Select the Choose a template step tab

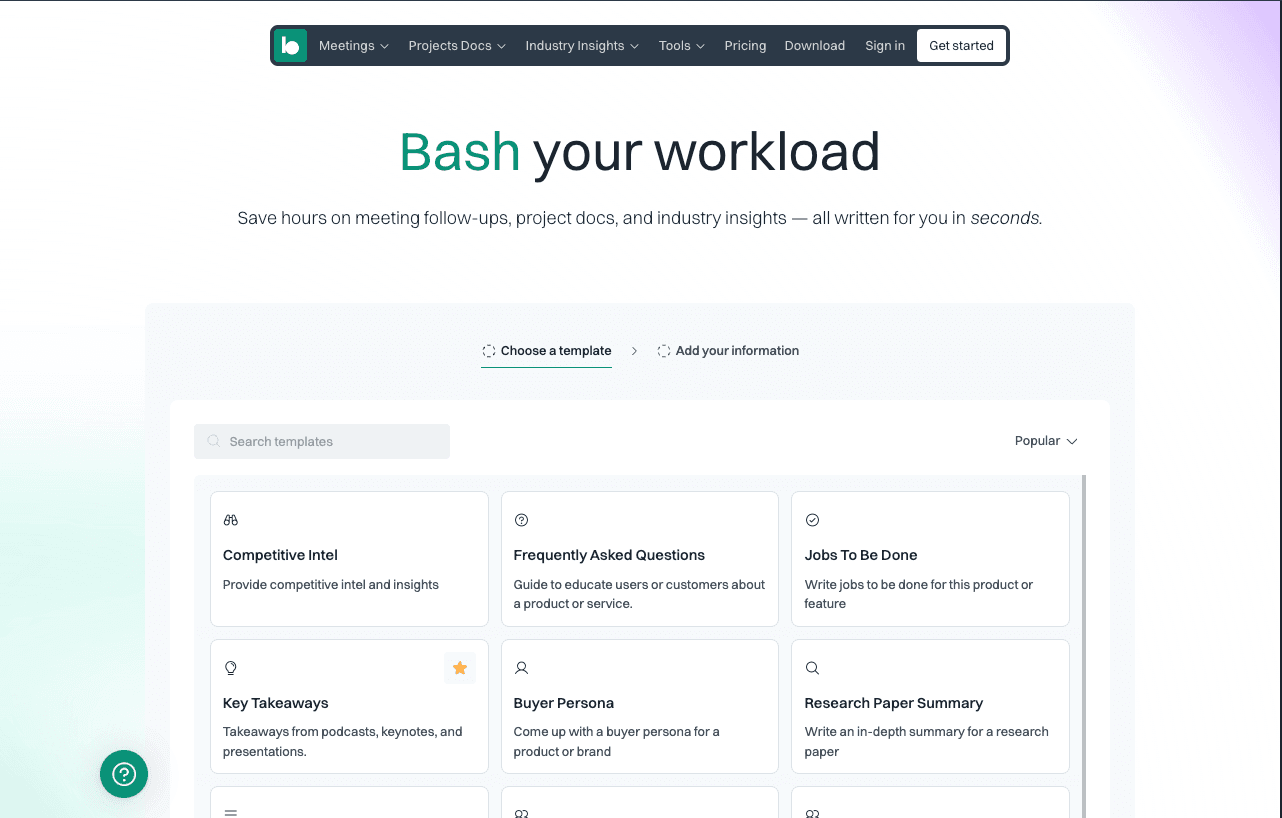coord(546,351)
